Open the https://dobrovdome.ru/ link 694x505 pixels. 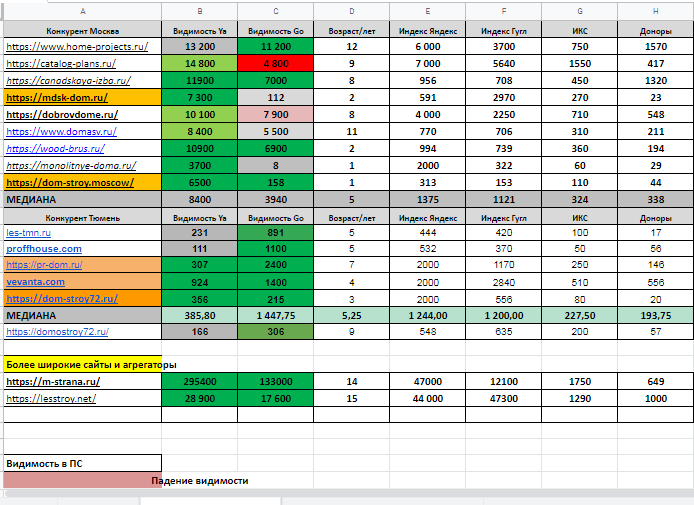[62, 115]
